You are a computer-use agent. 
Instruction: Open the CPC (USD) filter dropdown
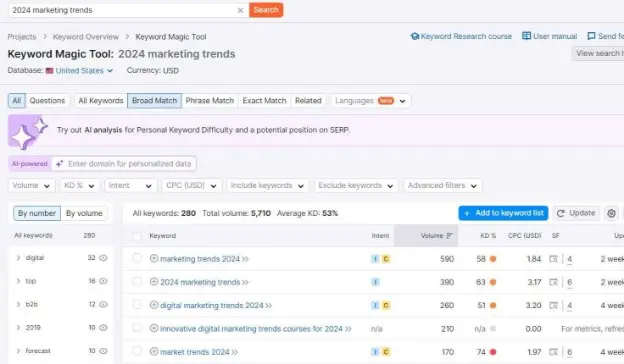(191, 186)
